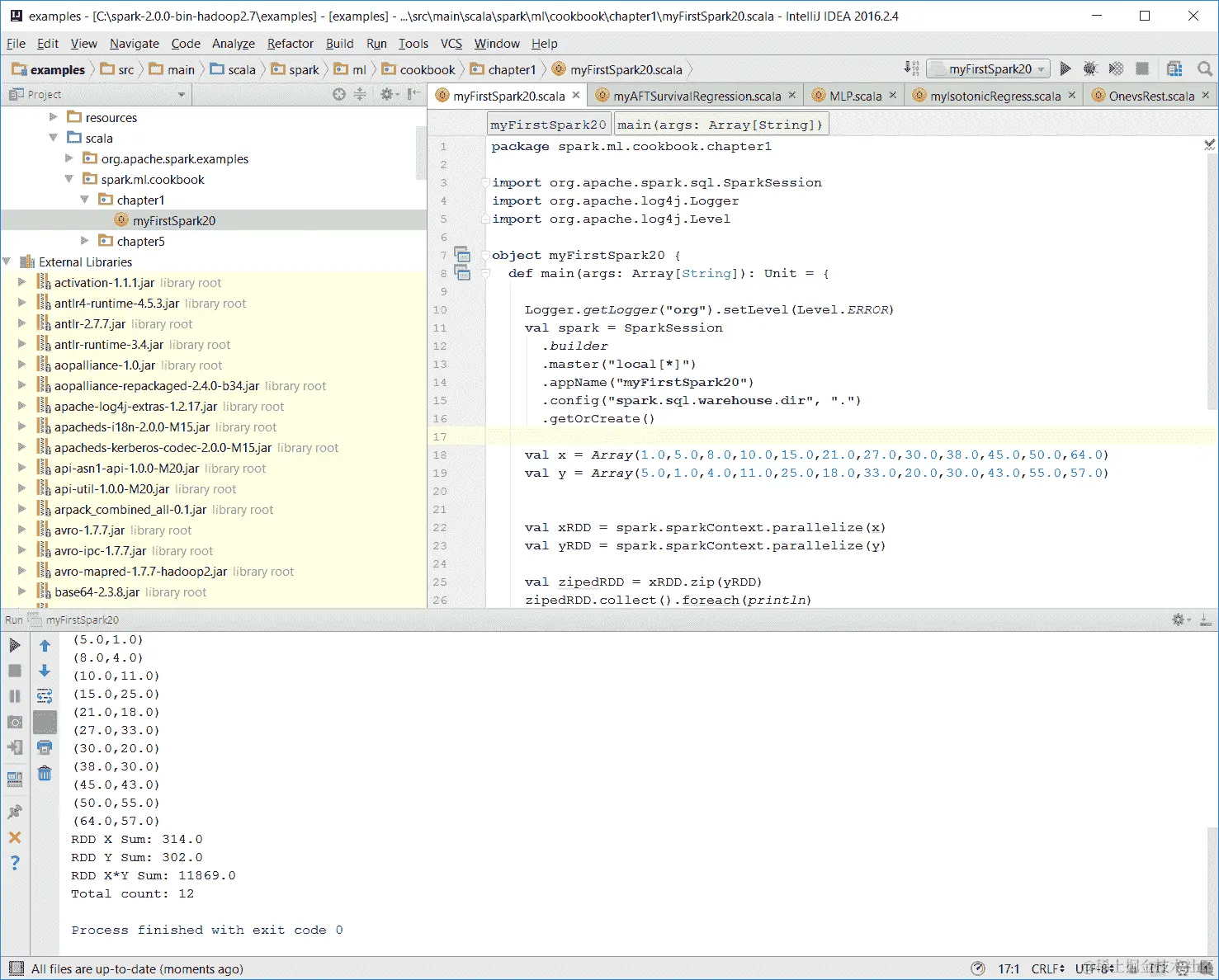The height and width of the screenshot is (980, 1219).
Task: Click Stop in the Run panel sidebar
Action: [15, 671]
